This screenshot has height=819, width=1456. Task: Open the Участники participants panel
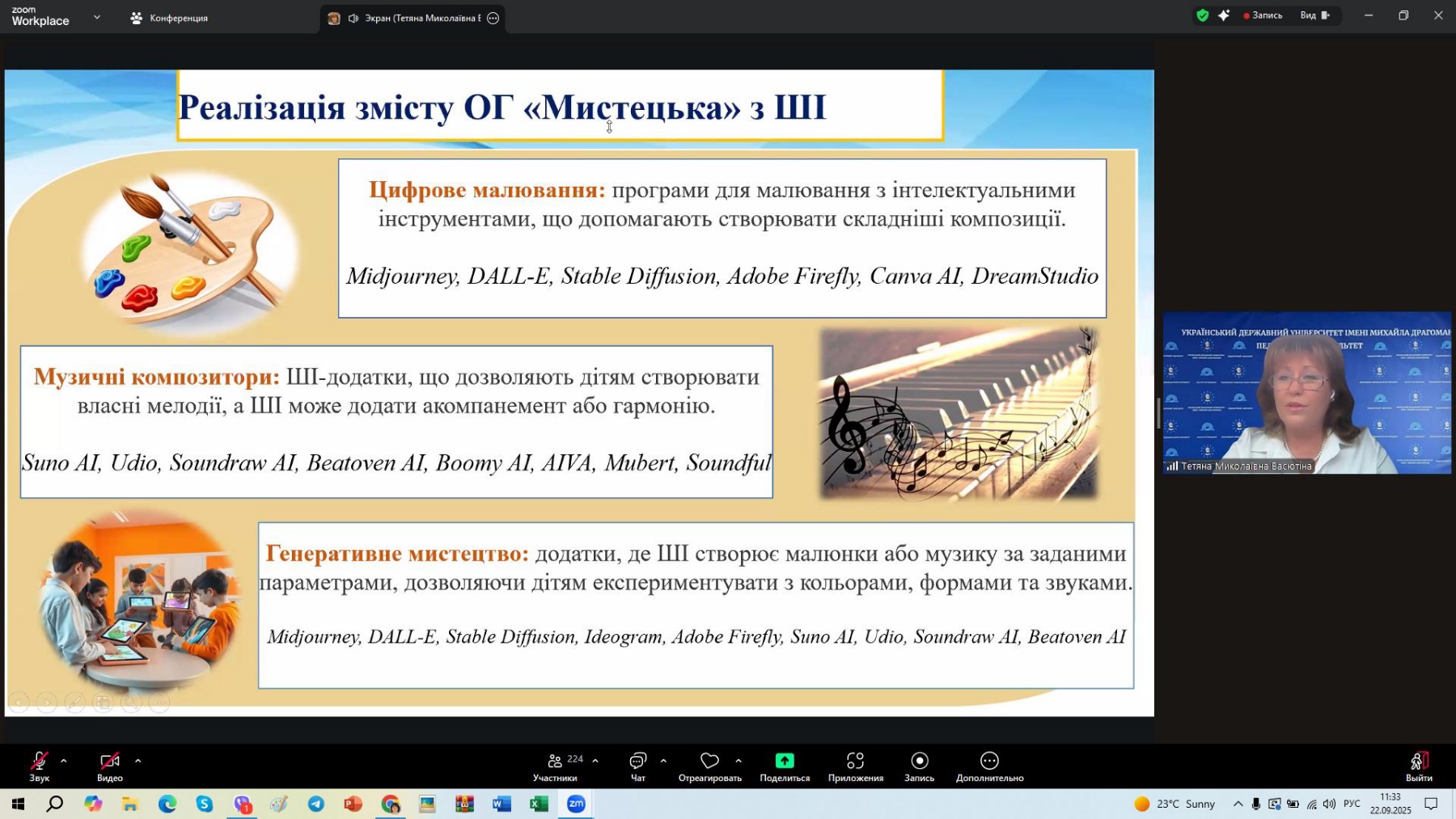tap(556, 766)
